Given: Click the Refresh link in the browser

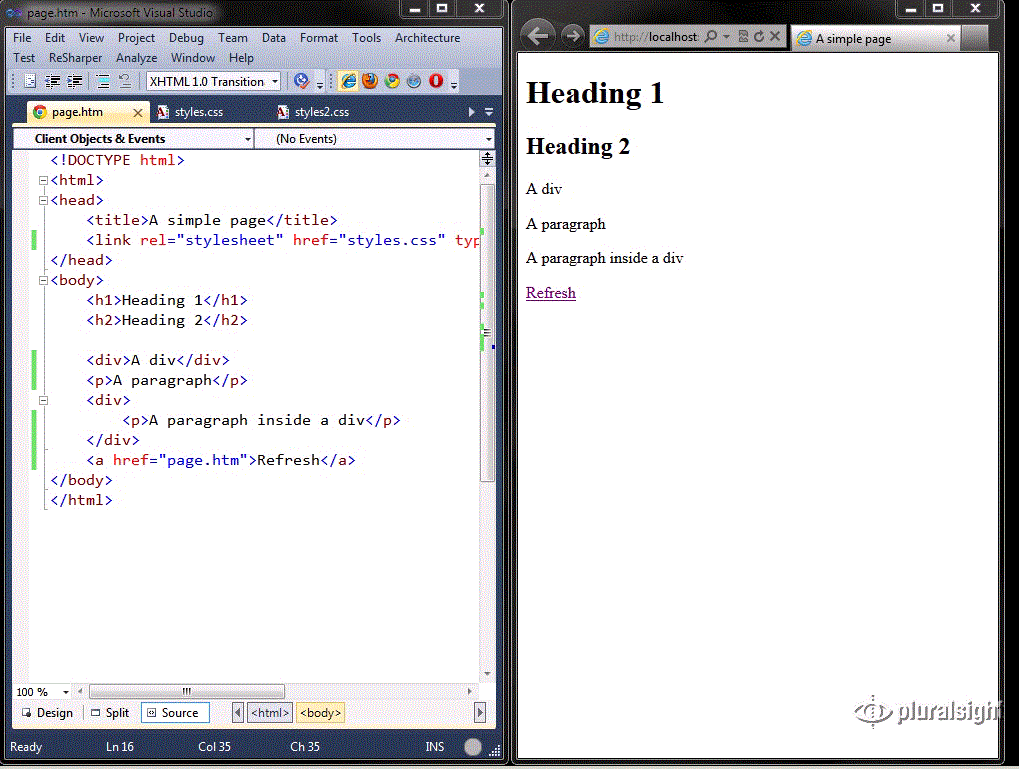Looking at the screenshot, I should (x=550, y=292).
